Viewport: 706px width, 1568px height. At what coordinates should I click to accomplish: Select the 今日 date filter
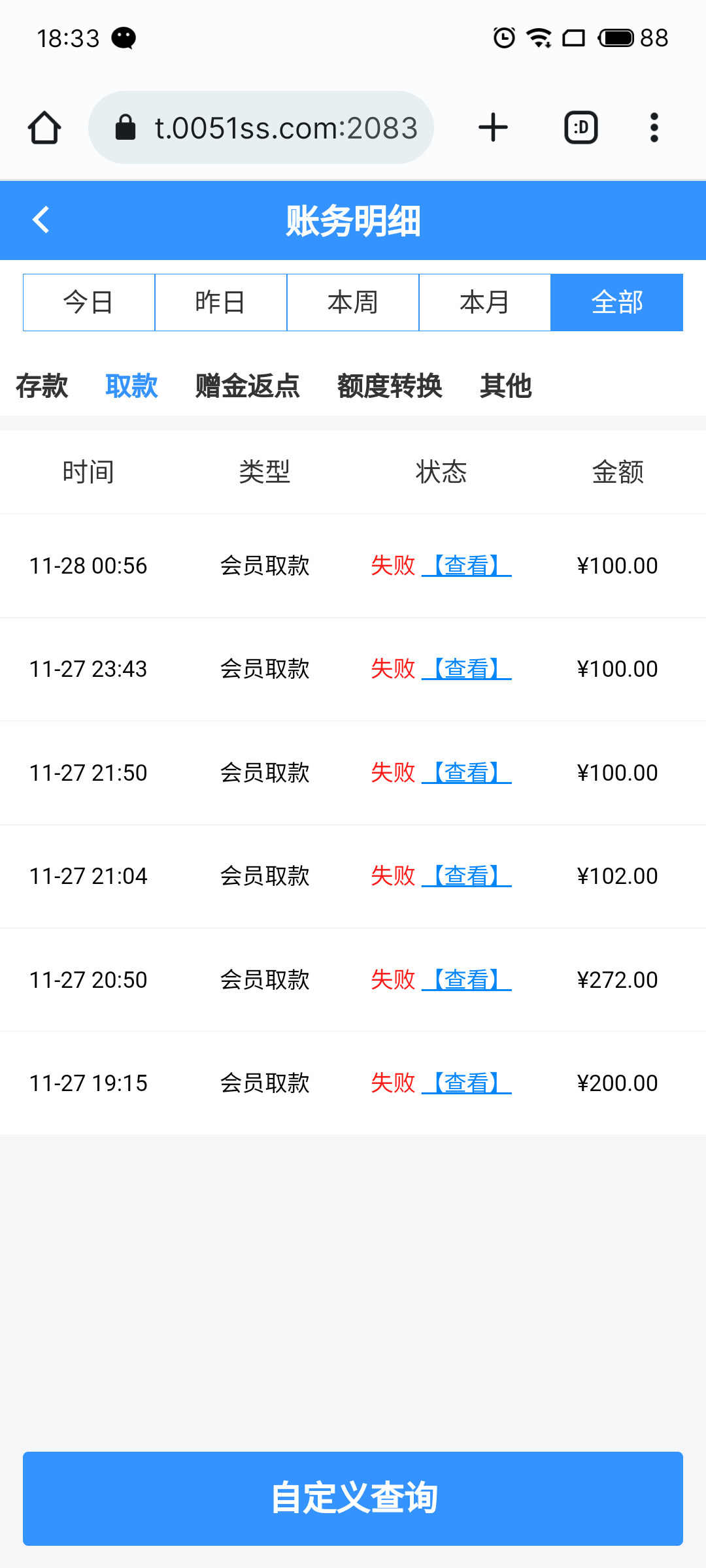89,302
